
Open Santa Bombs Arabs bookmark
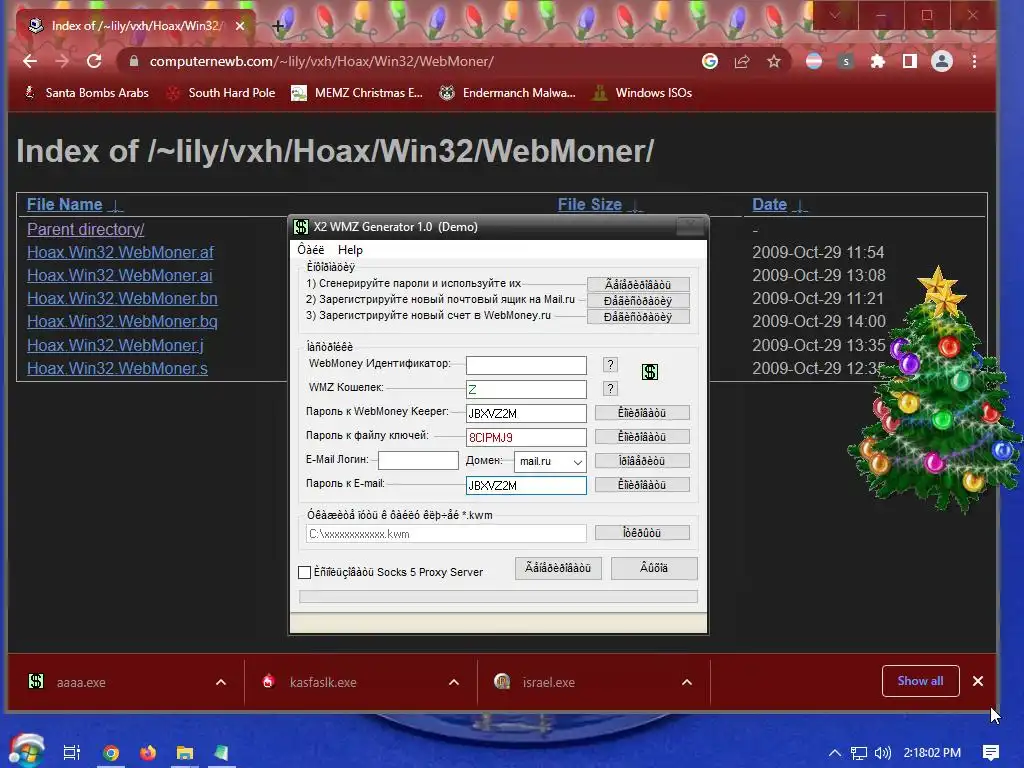click(85, 93)
